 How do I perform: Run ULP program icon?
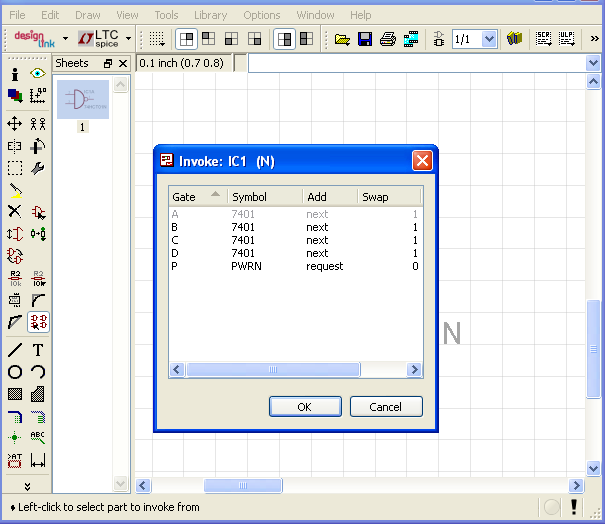[x=566, y=39]
